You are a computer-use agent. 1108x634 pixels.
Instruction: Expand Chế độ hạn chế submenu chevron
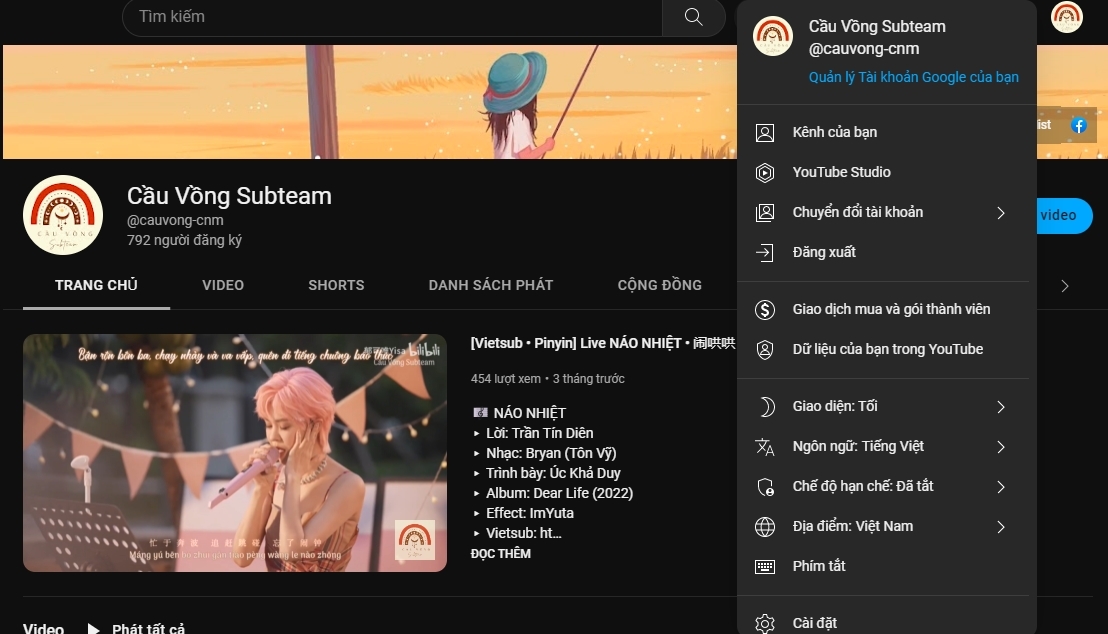[x=1001, y=487]
